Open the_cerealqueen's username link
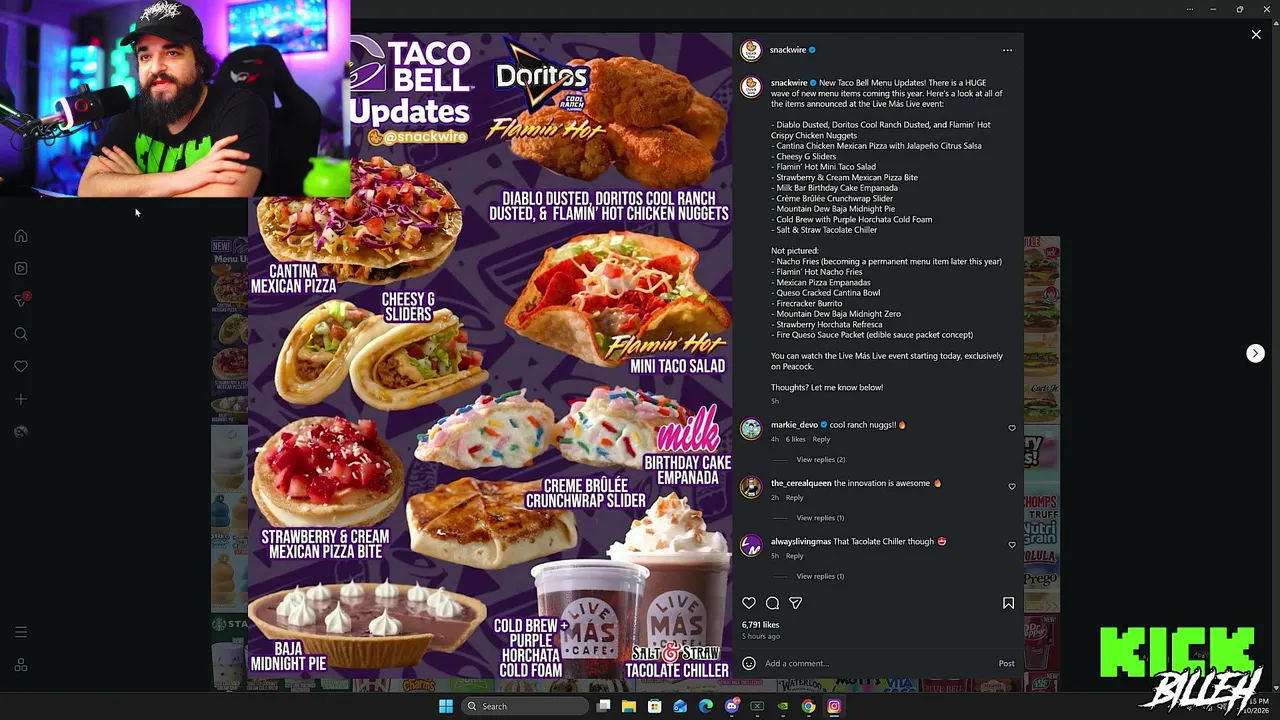1280x720 pixels. (801, 483)
